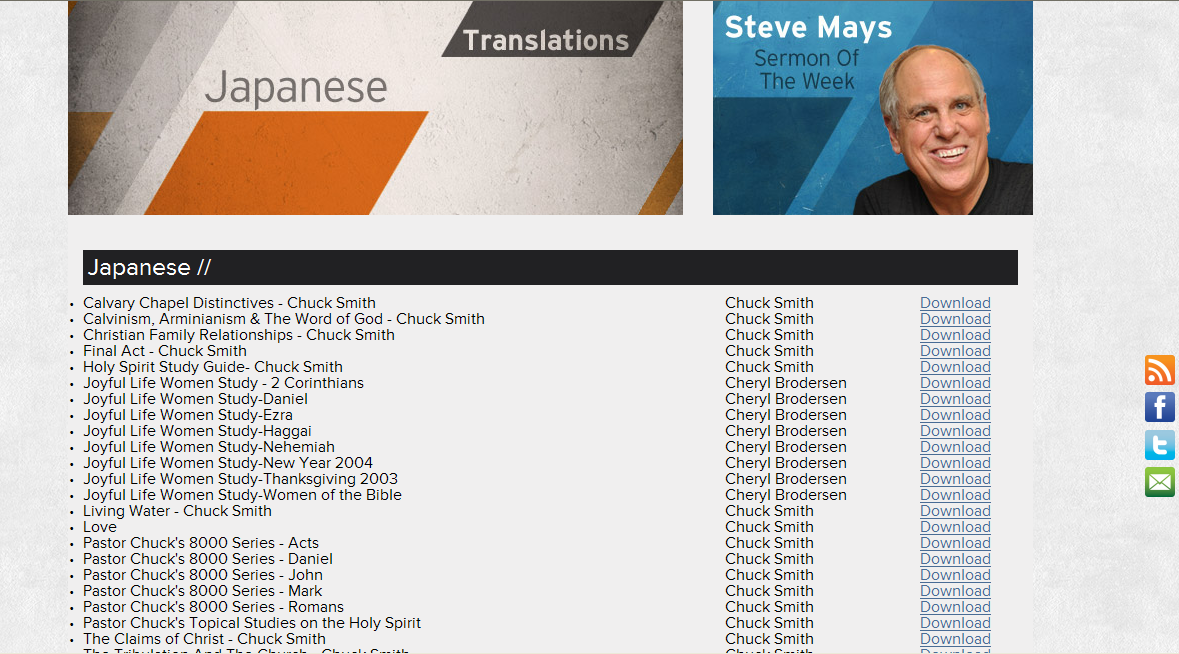
Task: Download Joyful Life Women Study-New Year 2004
Action: [x=955, y=463]
